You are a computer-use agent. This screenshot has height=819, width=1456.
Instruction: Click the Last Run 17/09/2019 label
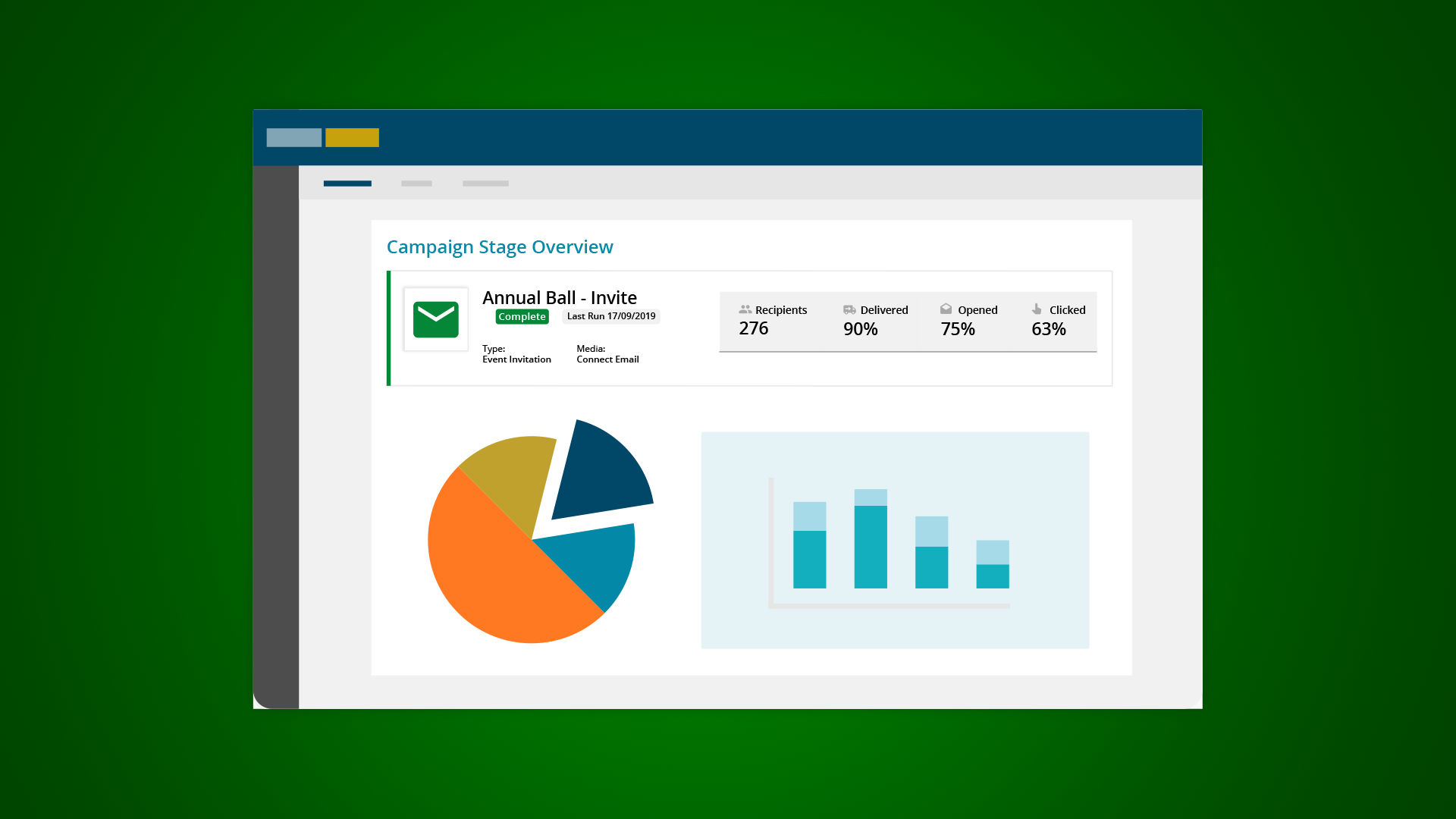611,316
